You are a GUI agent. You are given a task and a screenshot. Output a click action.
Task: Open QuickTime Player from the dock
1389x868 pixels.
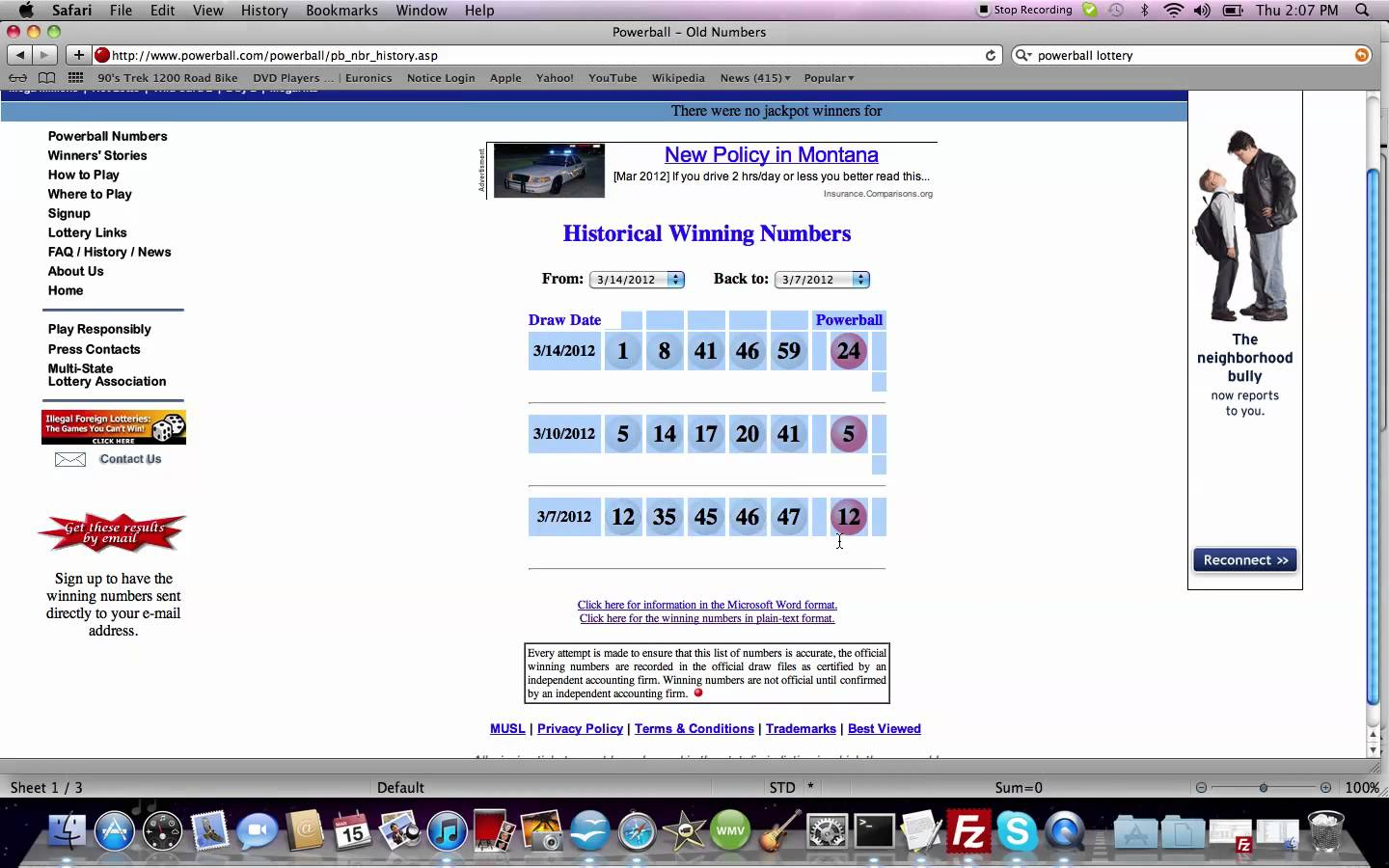pyautogui.click(x=1064, y=830)
